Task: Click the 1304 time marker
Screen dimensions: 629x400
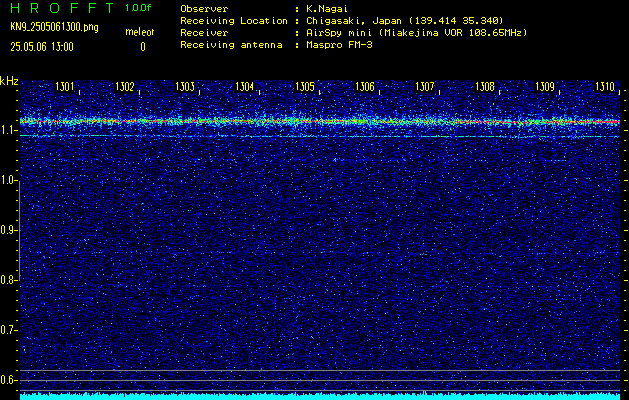Action: click(x=245, y=86)
